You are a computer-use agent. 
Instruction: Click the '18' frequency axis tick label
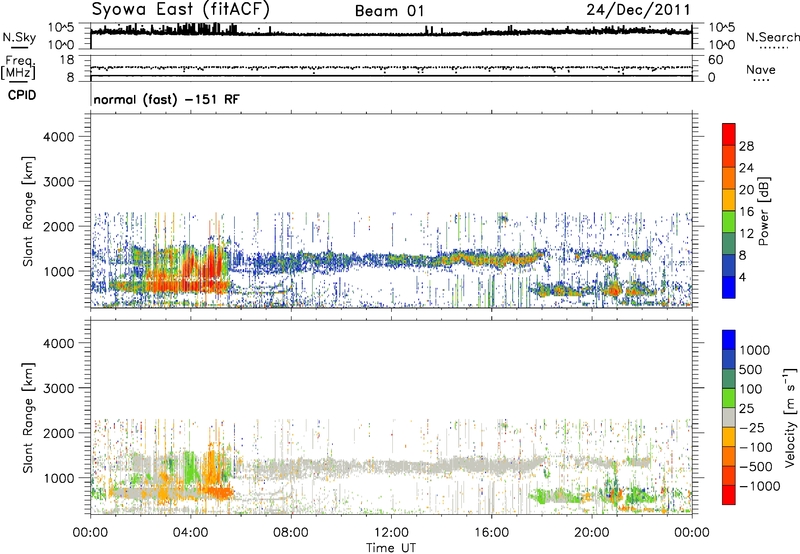click(67, 60)
